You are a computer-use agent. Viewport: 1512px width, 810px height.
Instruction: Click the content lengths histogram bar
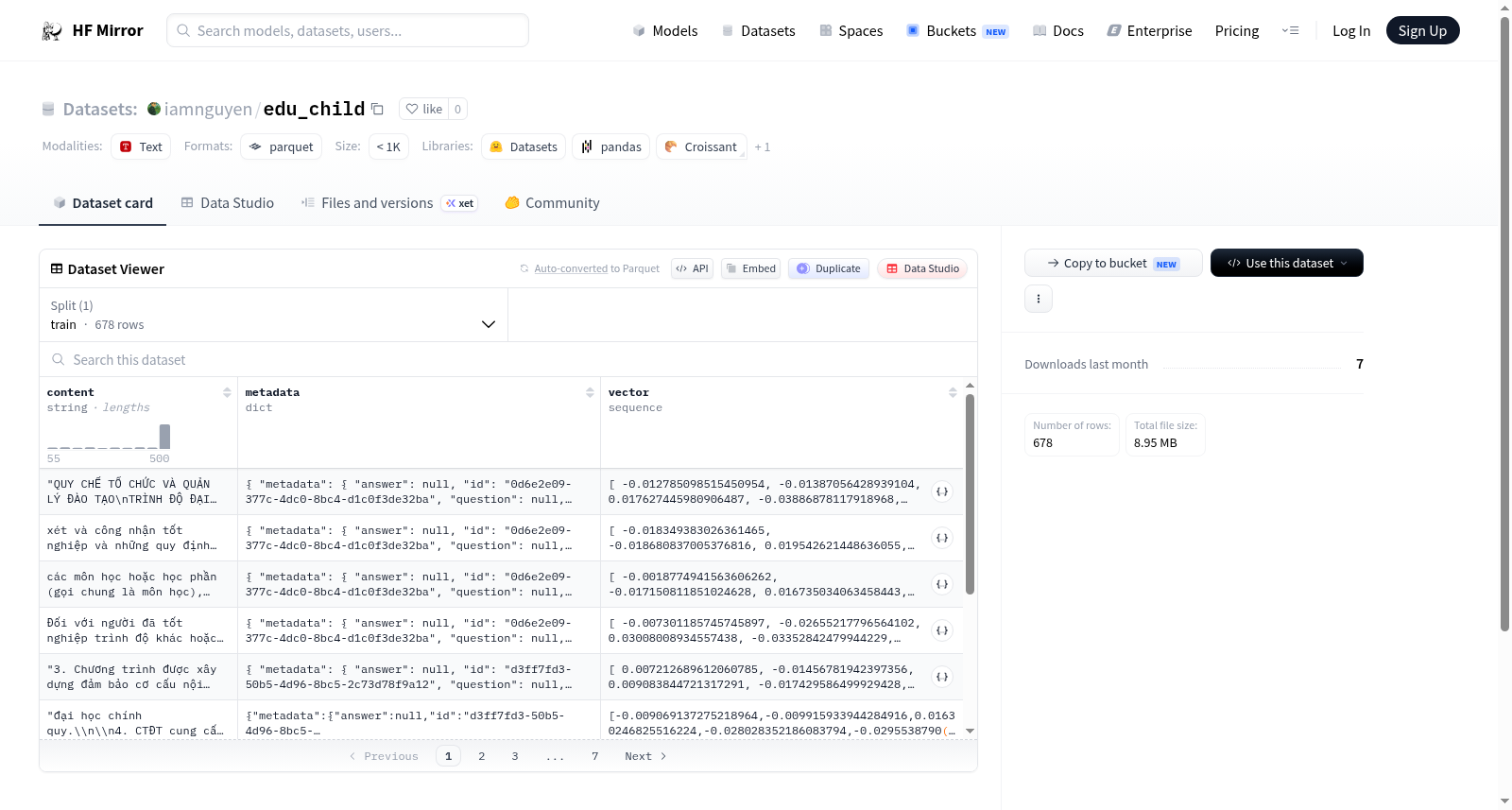pyautogui.click(x=164, y=437)
